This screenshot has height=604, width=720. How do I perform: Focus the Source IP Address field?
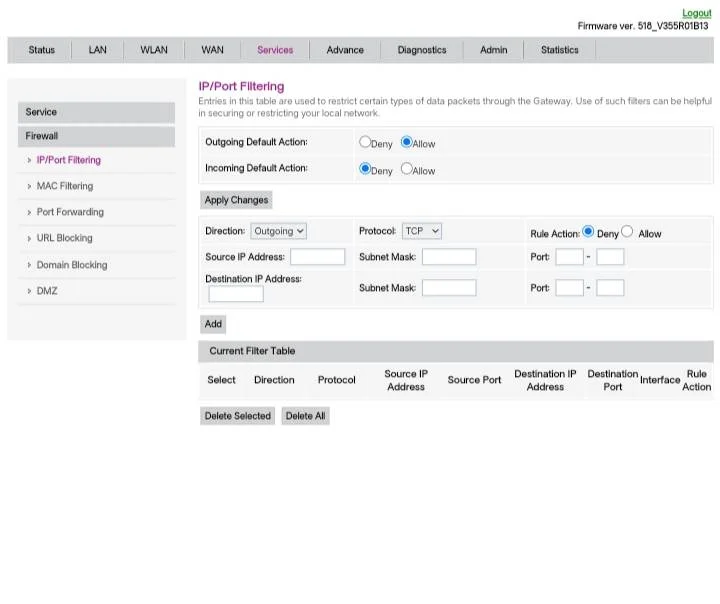[x=317, y=257]
